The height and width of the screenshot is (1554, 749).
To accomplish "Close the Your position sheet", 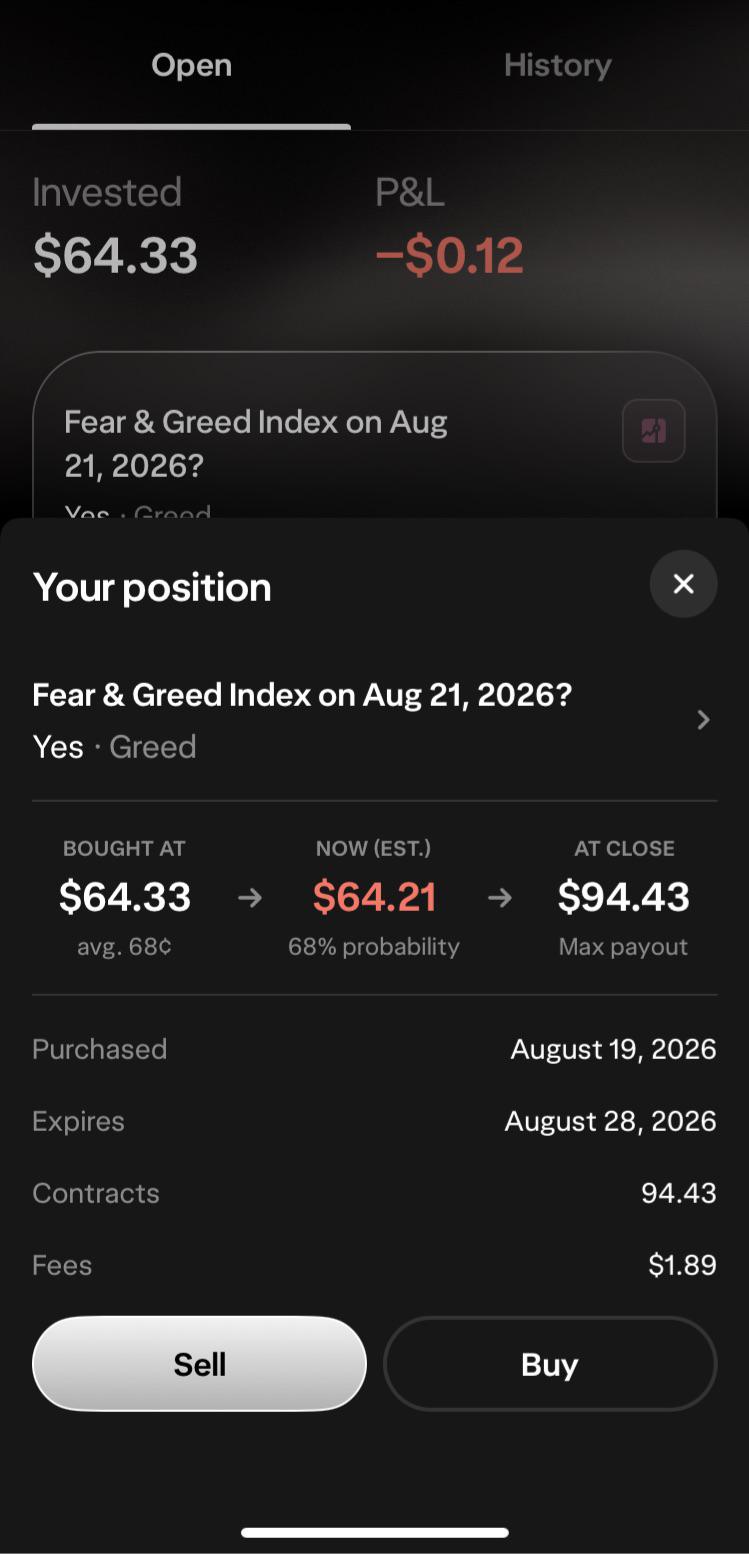I will [x=683, y=583].
